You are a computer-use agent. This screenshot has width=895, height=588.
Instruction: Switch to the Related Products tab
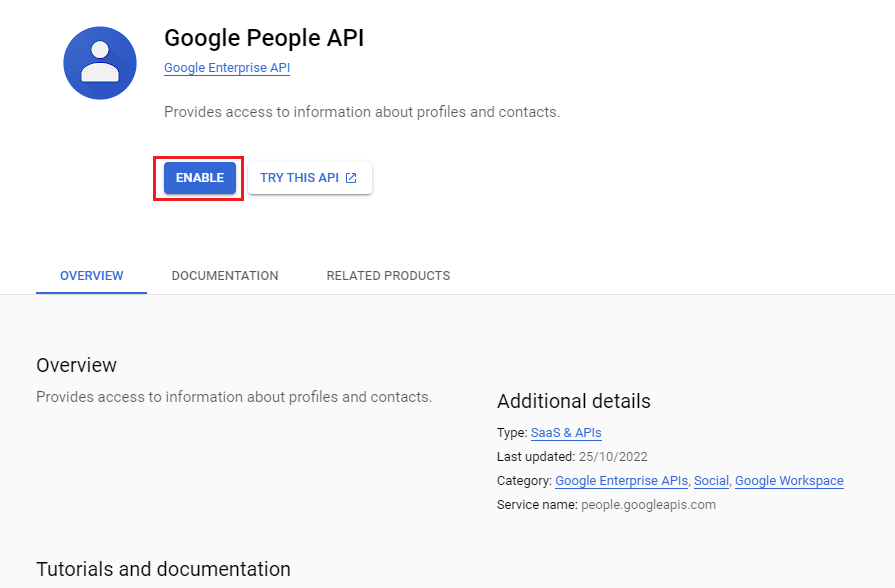click(388, 276)
